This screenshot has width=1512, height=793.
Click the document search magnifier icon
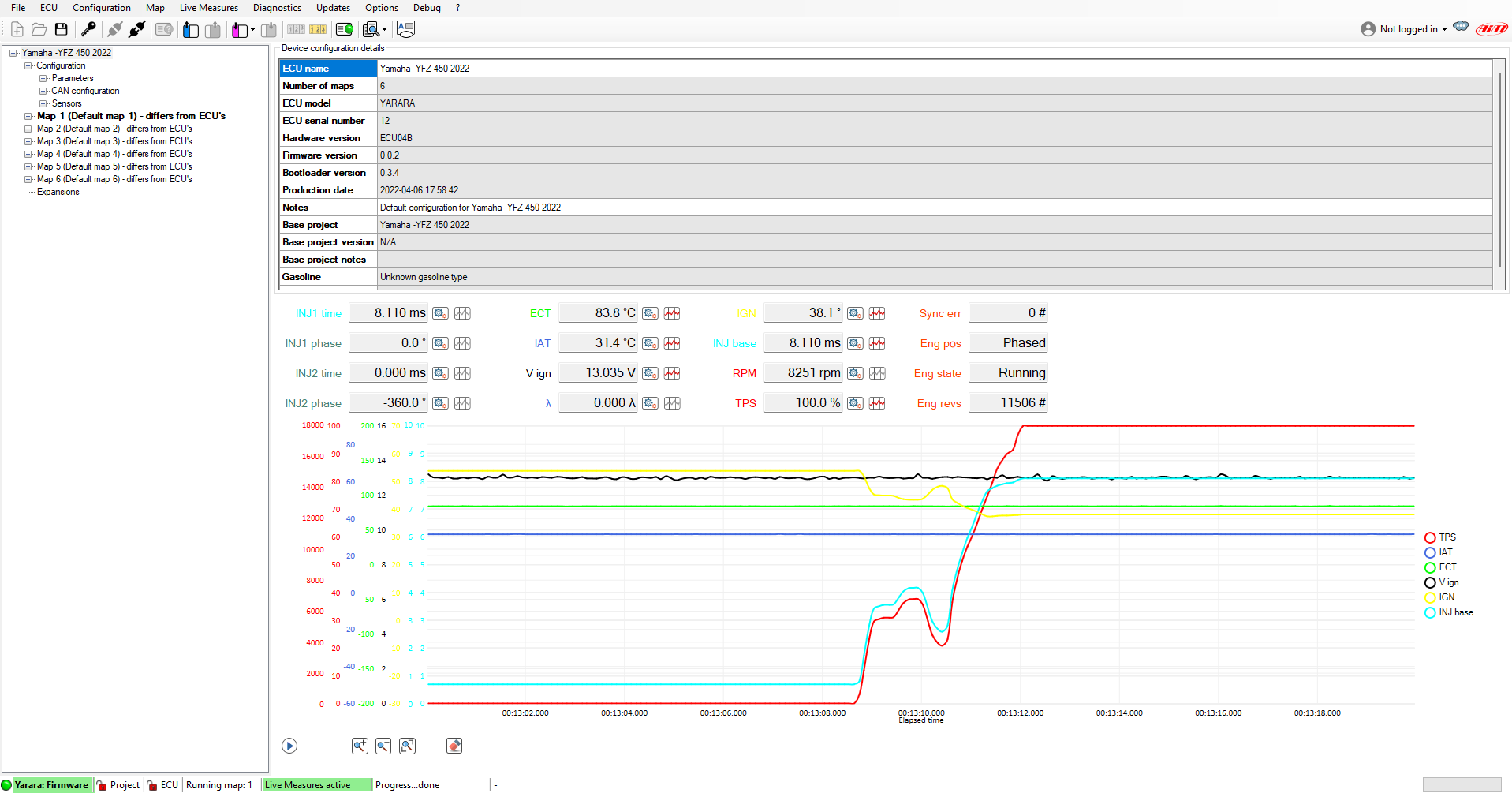coord(371,29)
